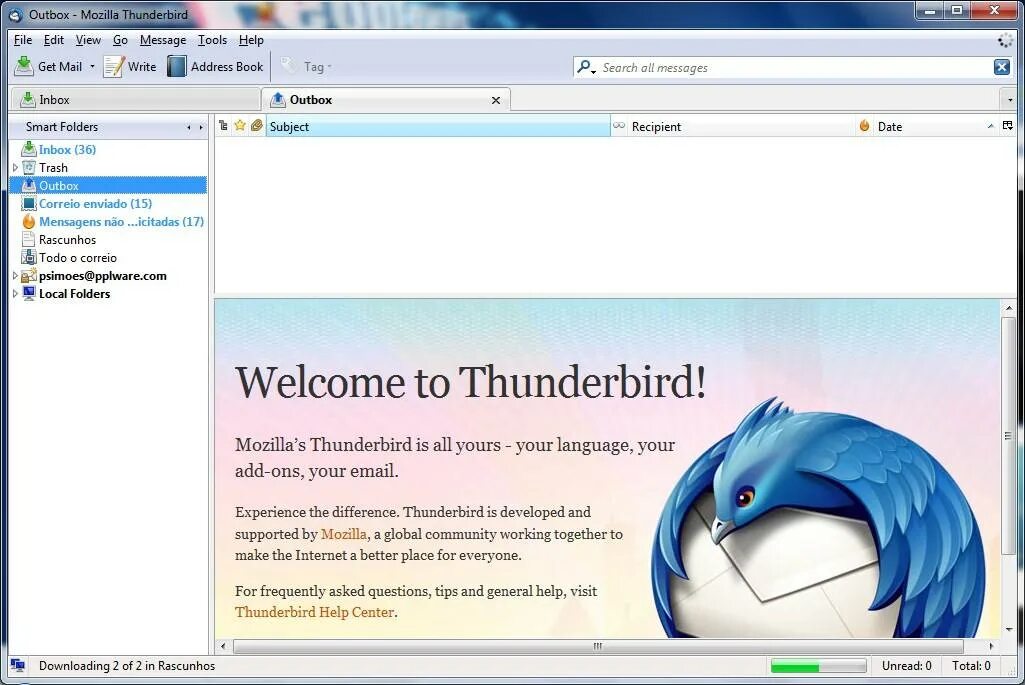1025x685 pixels.
Task: Sort by Date column
Action: (x=936, y=127)
